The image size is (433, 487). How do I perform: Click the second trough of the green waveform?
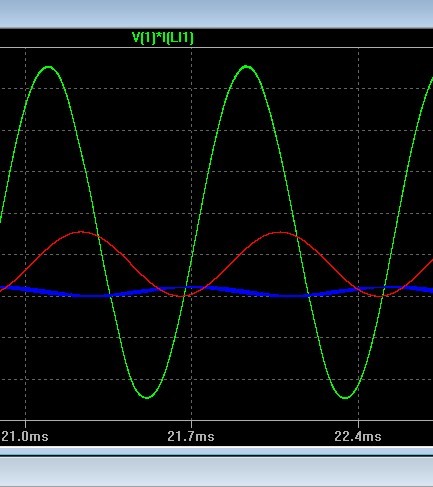tap(345, 397)
